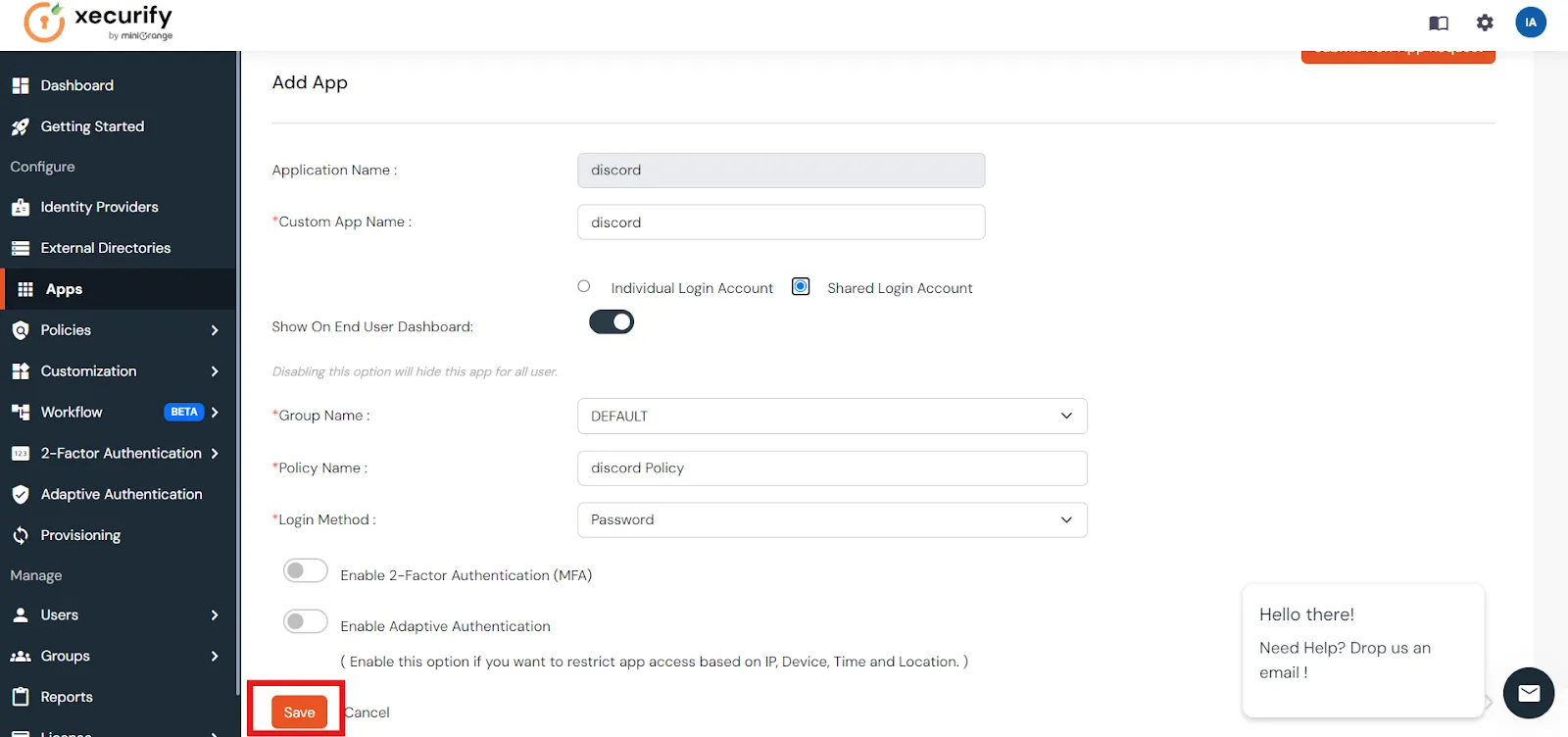This screenshot has height=737, width=1568.
Task: Click the Adaptive Authentication shield-check icon
Action: point(21,495)
